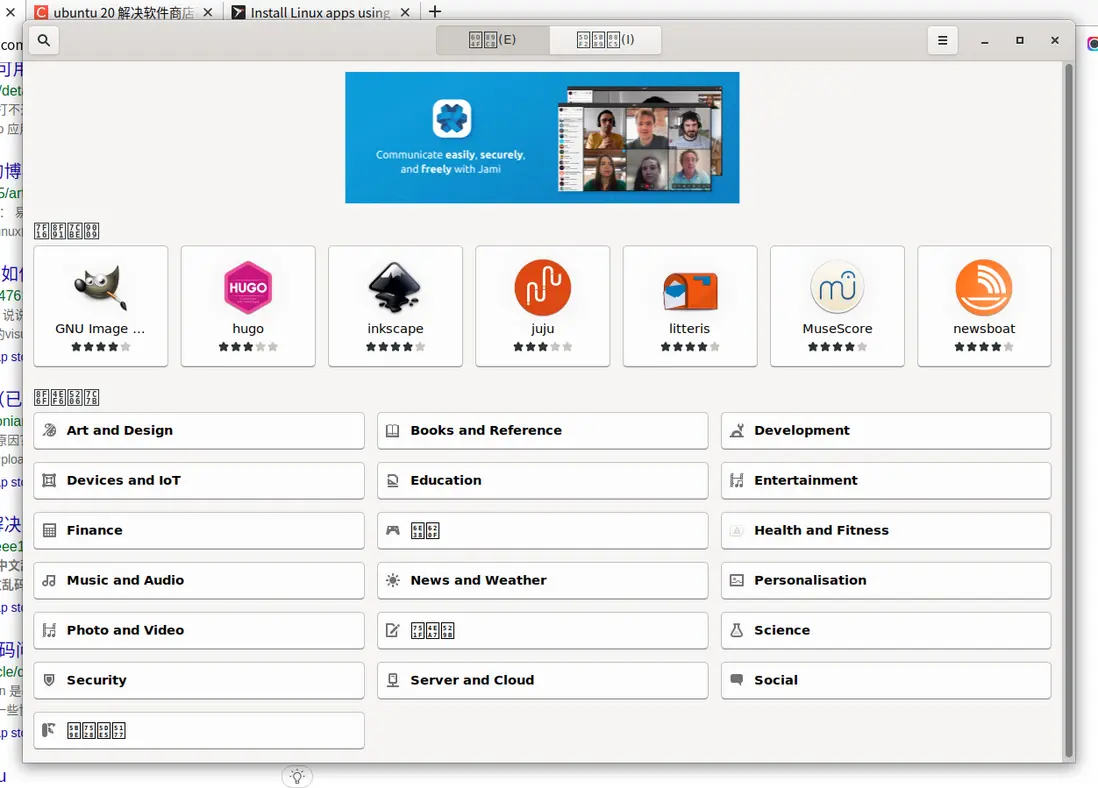The height and width of the screenshot is (788, 1098).
Task: Open the hugo app tile
Action: tap(248, 306)
